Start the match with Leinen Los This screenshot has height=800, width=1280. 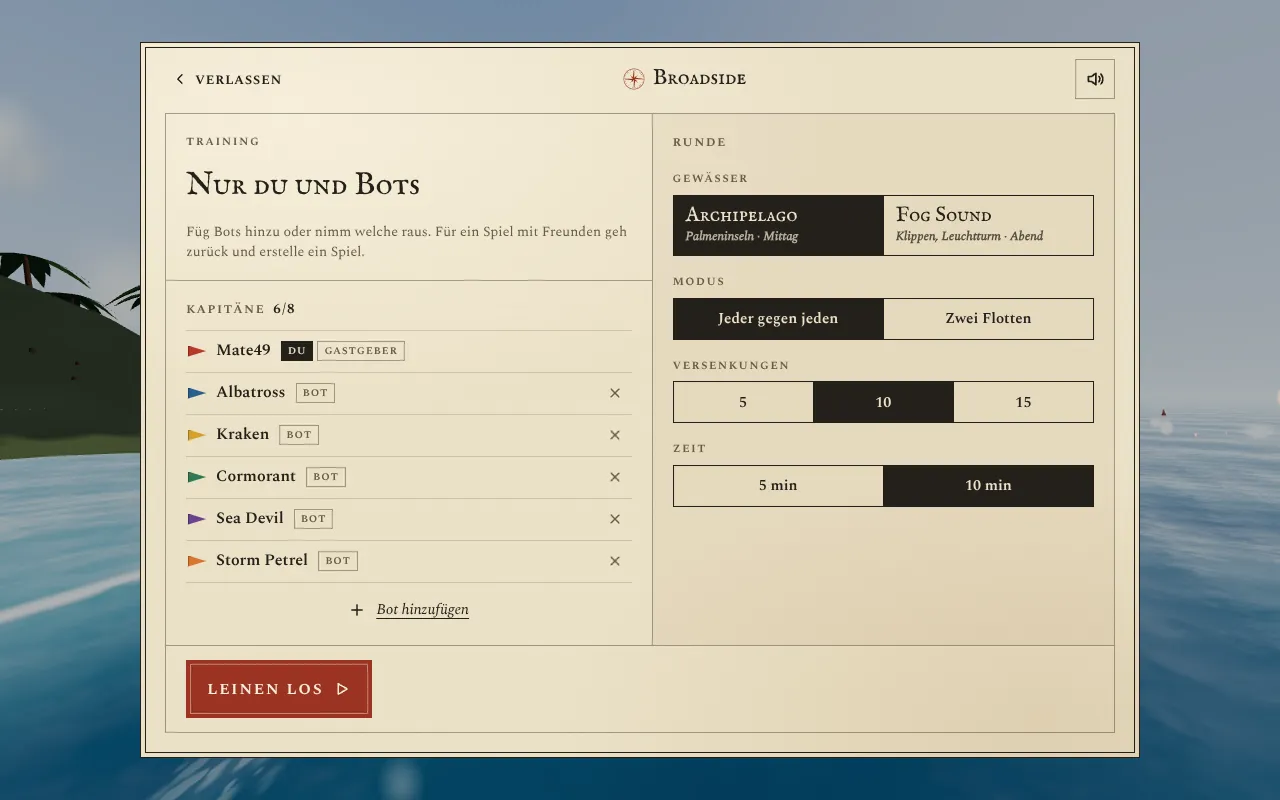(279, 689)
